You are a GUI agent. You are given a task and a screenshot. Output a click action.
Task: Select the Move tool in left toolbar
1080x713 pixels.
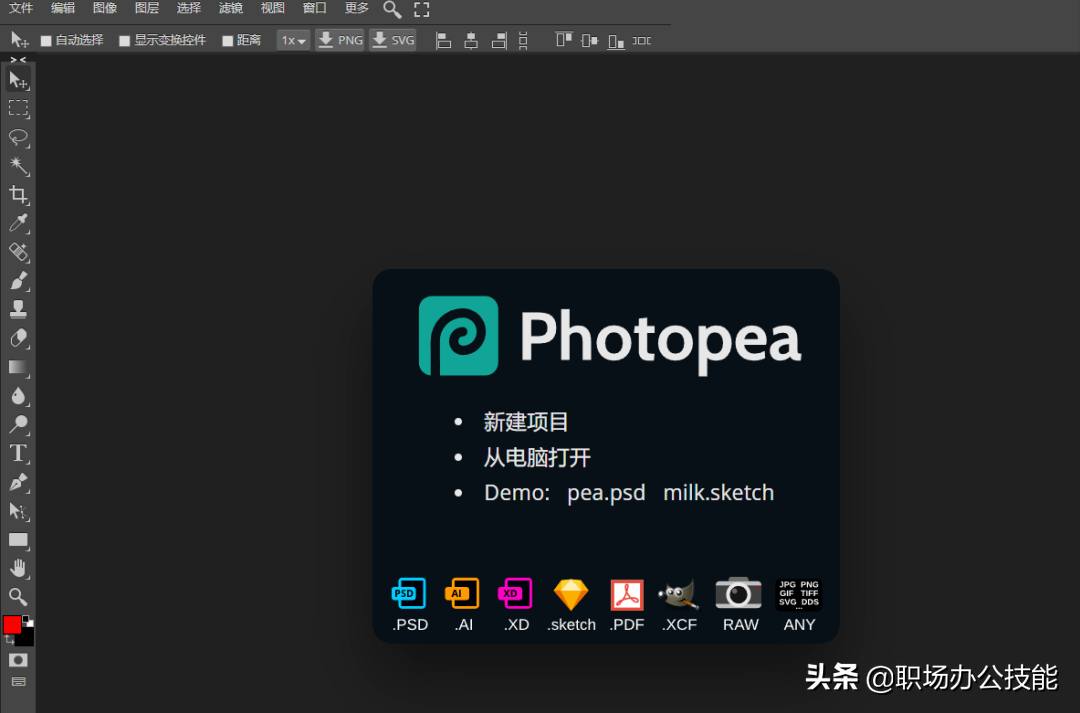pyautogui.click(x=18, y=80)
